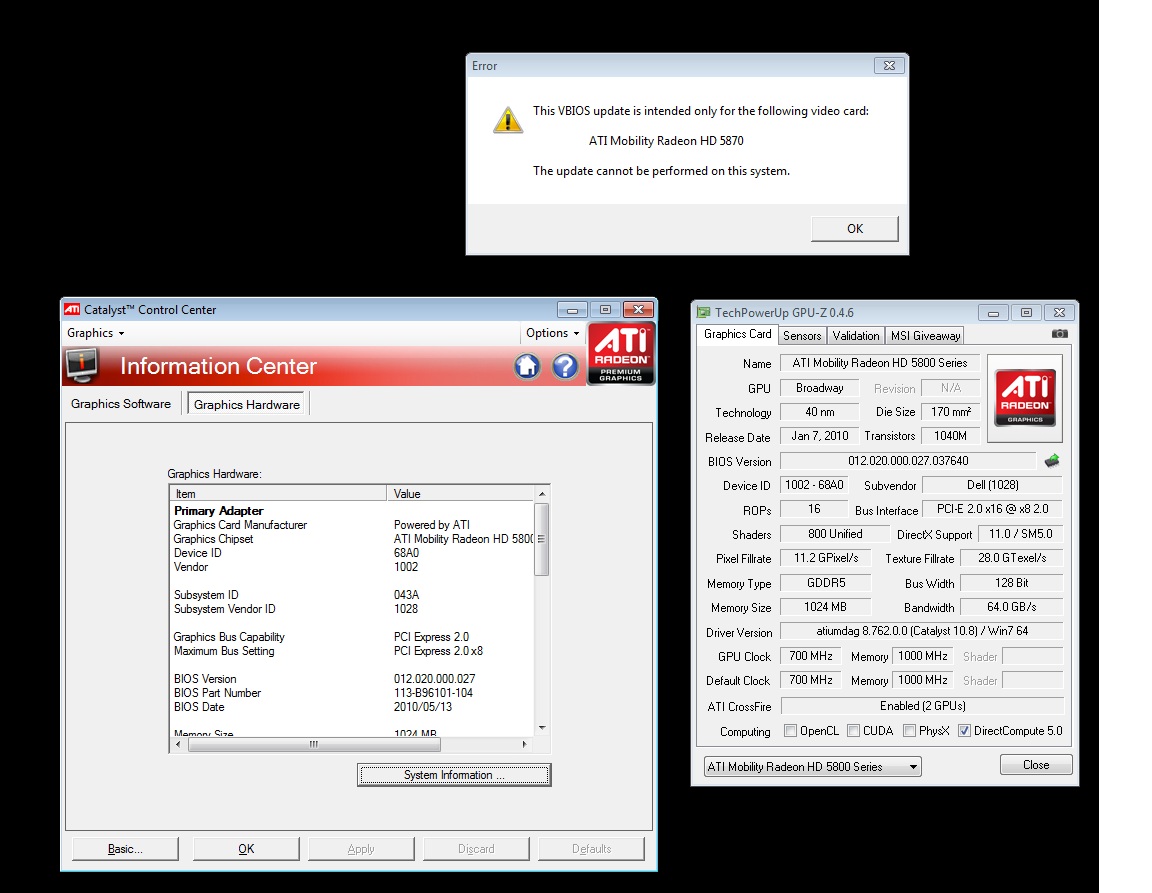This screenshot has height=893, width=1152.
Task: Toggle the CUDA checkbox
Action: 854,731
